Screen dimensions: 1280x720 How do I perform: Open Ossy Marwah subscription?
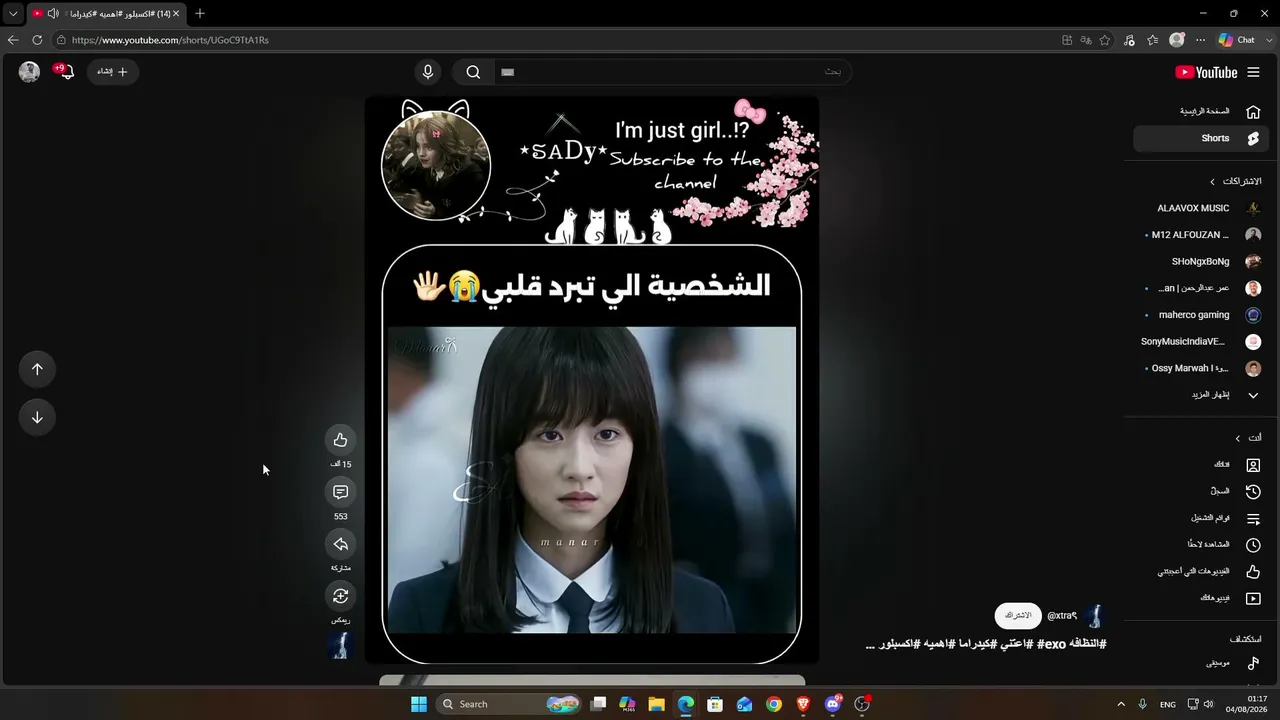[x=1201, y=368]
